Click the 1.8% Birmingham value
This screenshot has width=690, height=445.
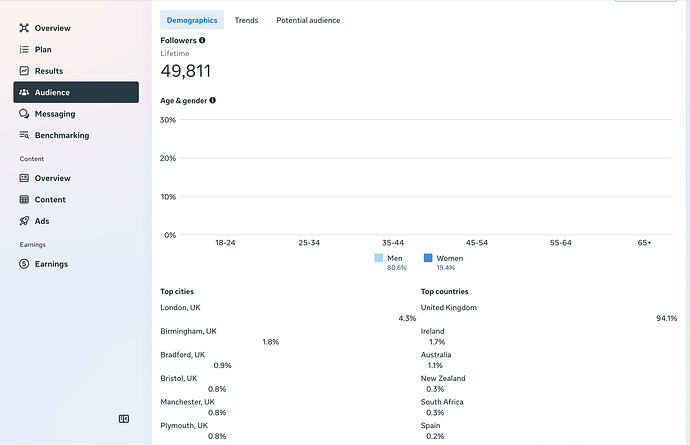point(271,342)
